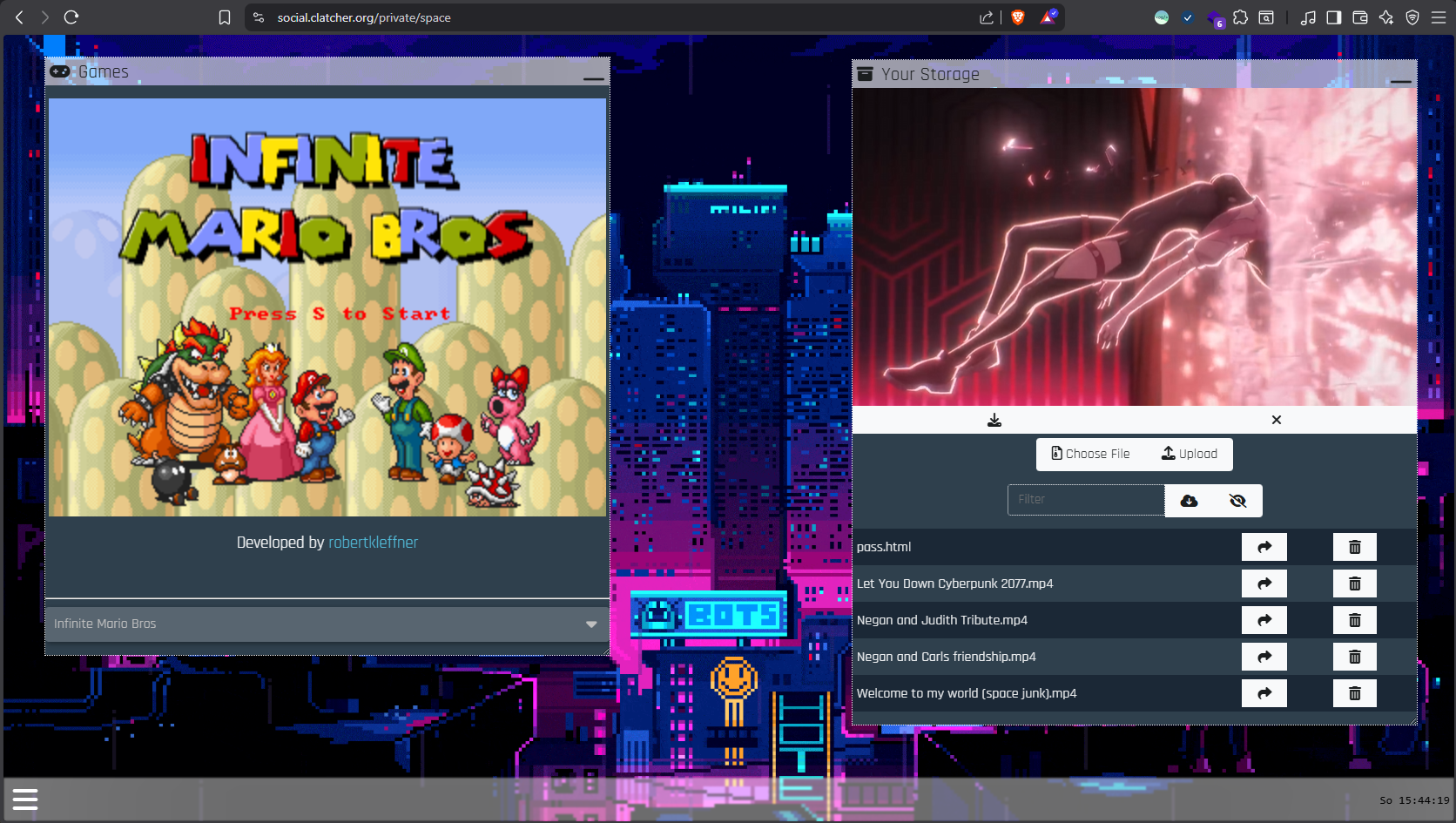This screenshot has height=823, width=1456.
Task: Select Negan and Carls friendship.mp4
Action: tap(947, 657)
